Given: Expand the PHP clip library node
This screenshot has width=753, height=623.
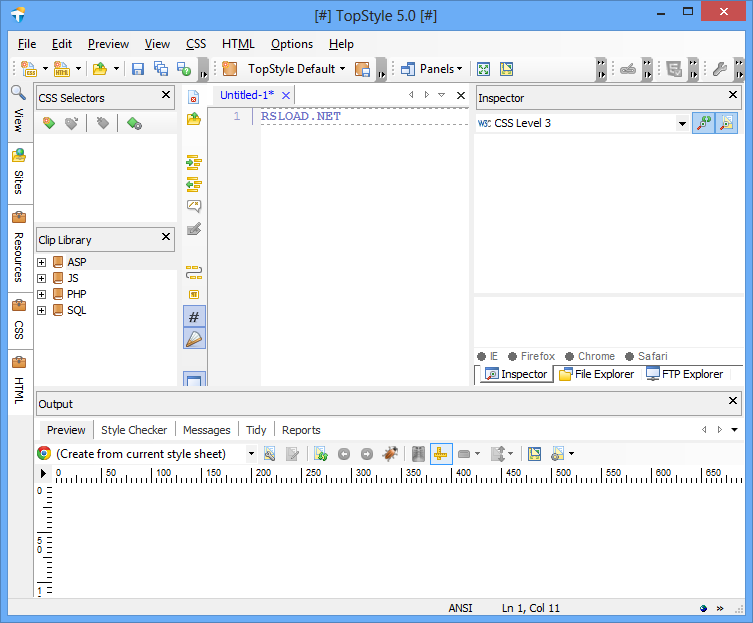Looking at the screenshot, I should click(x=42, y=294).
